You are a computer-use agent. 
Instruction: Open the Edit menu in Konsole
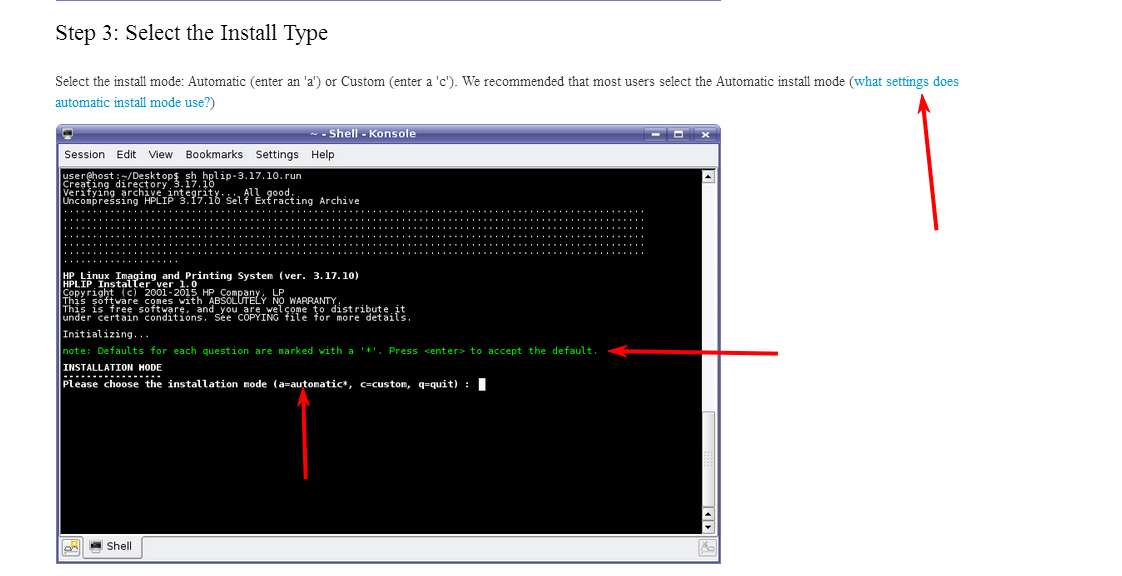pos(126,155)
